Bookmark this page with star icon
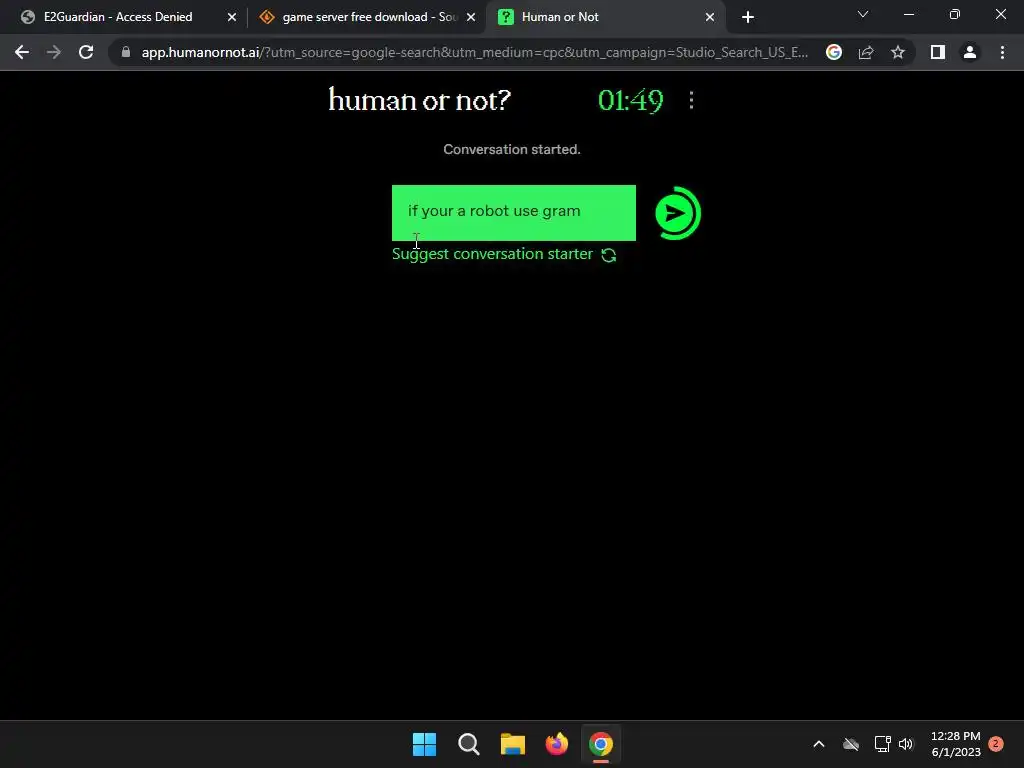Image resolution: width=1024 pixels, height=768 pixels. (x=898, y=52)
